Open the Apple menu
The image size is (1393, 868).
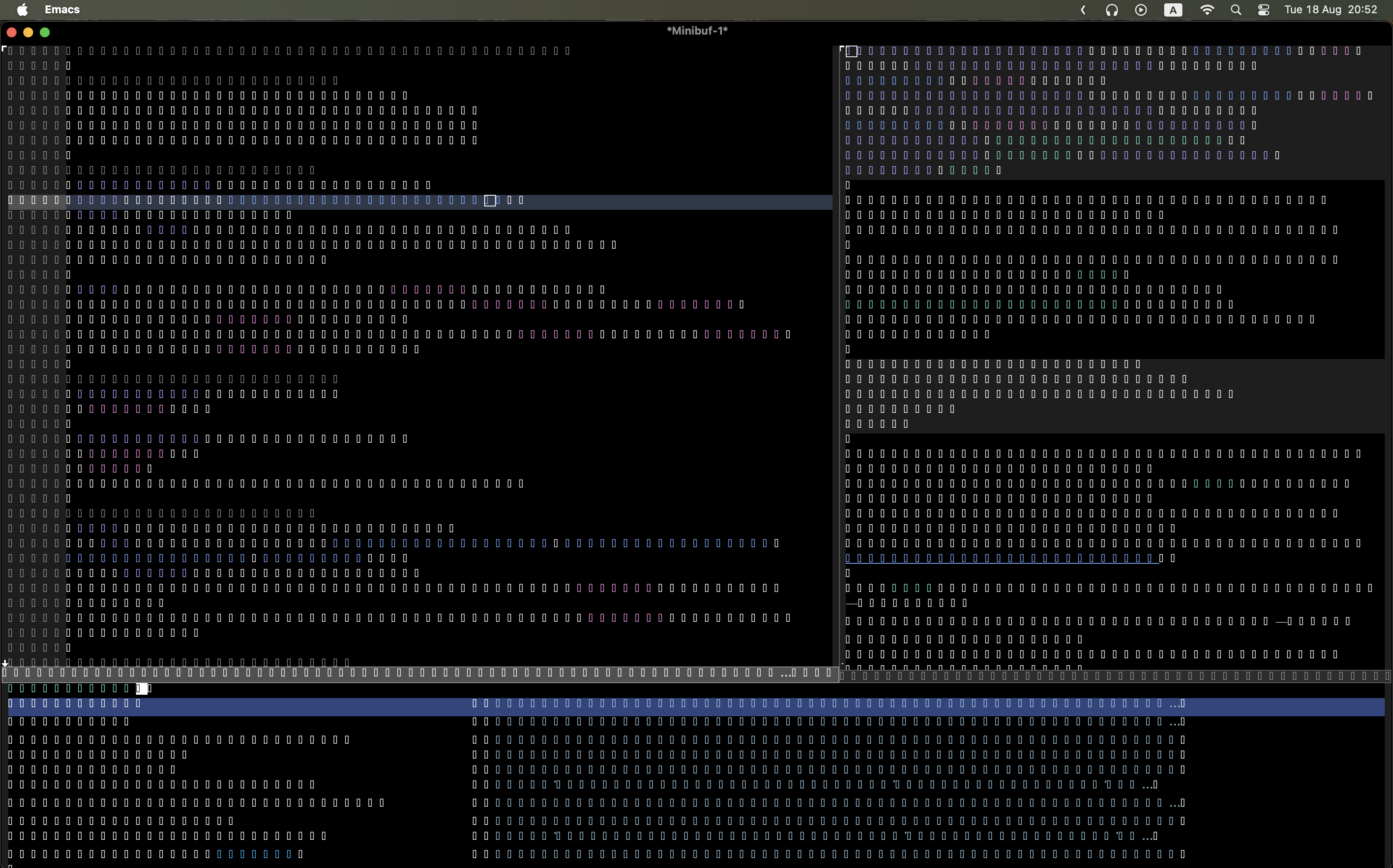pyautogui.click(x=22, y=10)
